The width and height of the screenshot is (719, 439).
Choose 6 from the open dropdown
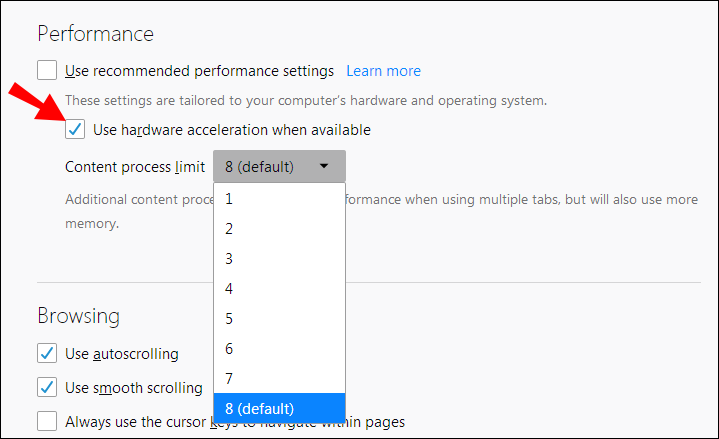tap(279, 348)
